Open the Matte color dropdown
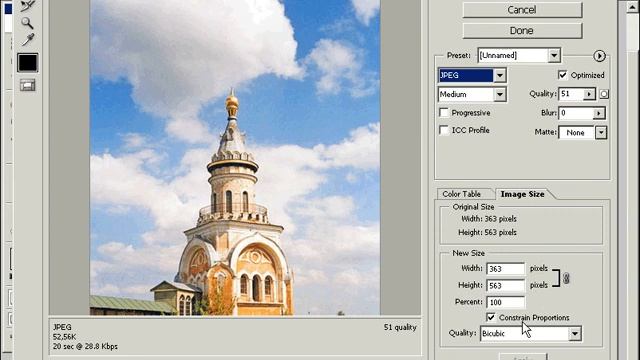The image size is (640, 360). click(x=601, y=133)
